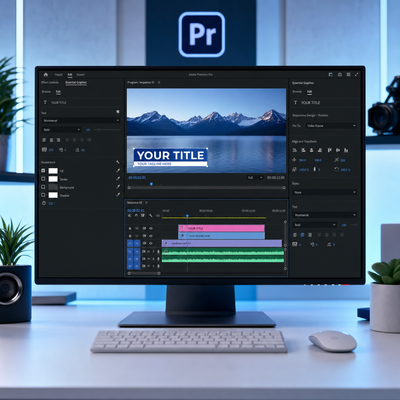Toggle the full screen arrows icon
Image resolution: width=400 pixels, height=400 pixels.
point(357,75)
